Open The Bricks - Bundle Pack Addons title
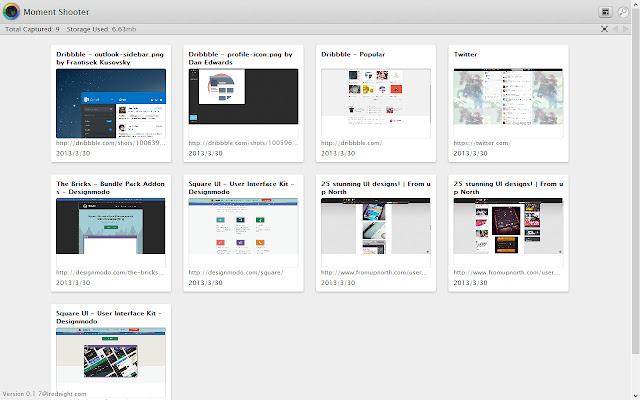This screenshot has height=400, width=640. point(110,188)
